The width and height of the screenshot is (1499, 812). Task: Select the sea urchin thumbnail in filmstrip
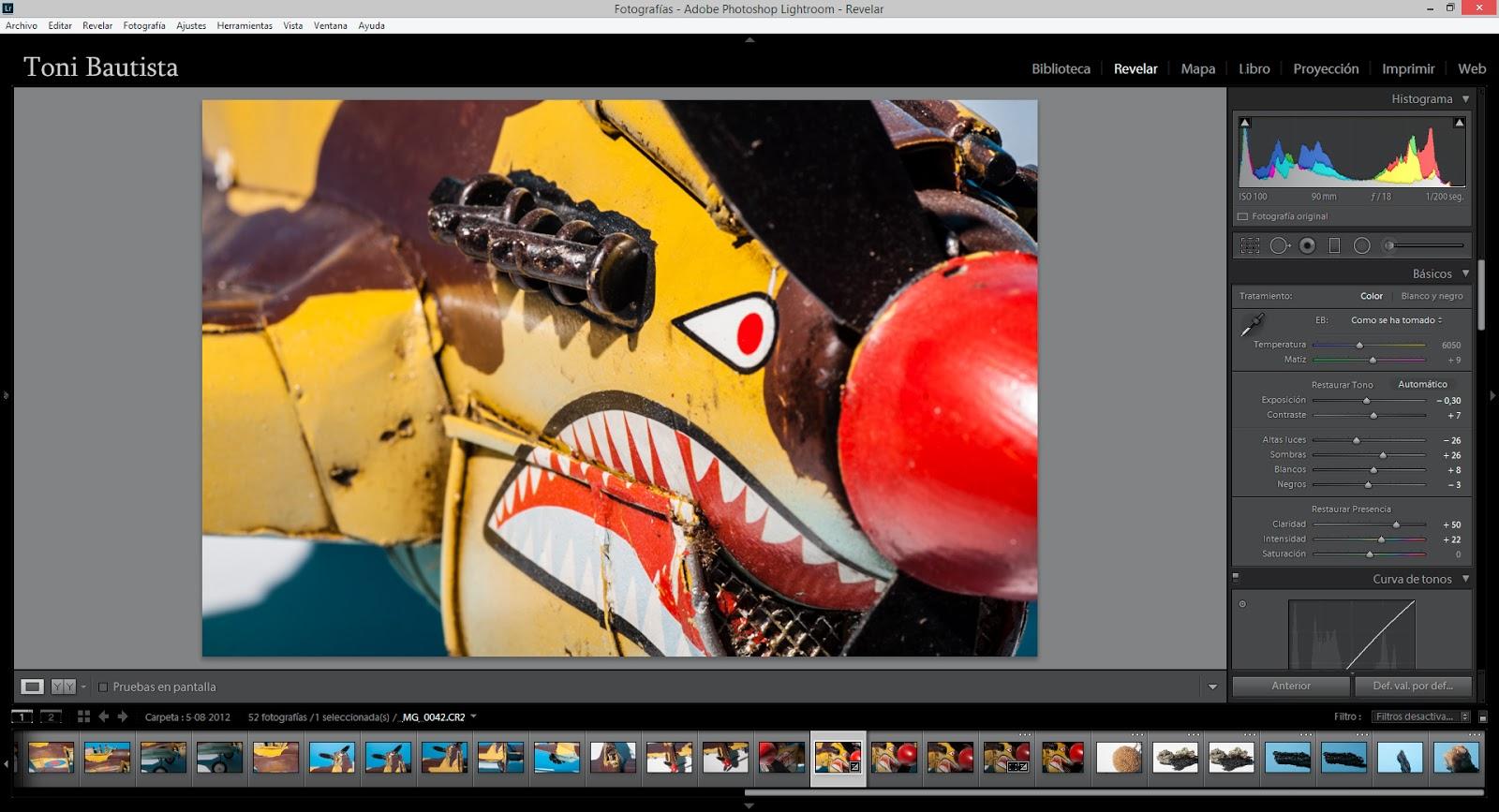[1119, 757]
